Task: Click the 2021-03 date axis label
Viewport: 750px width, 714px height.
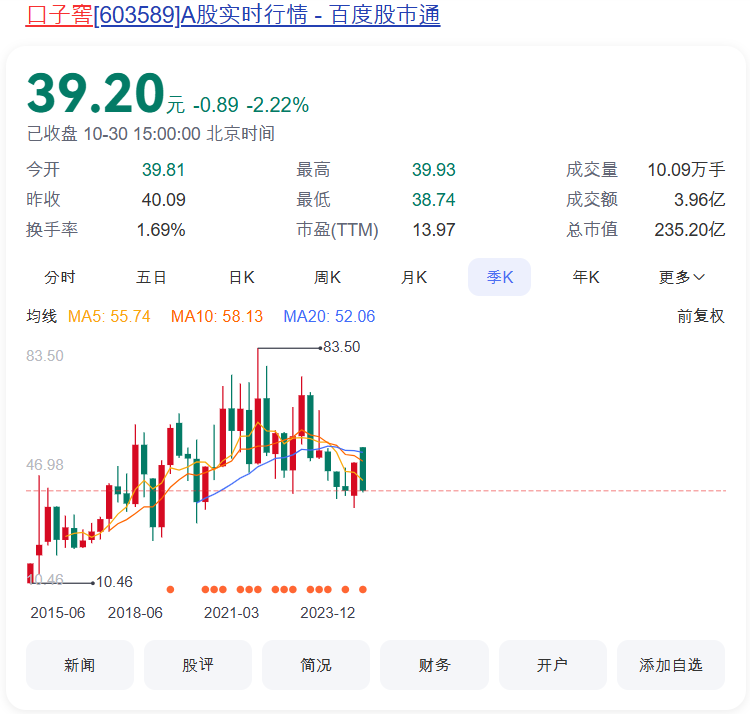Action: [231, 613]
